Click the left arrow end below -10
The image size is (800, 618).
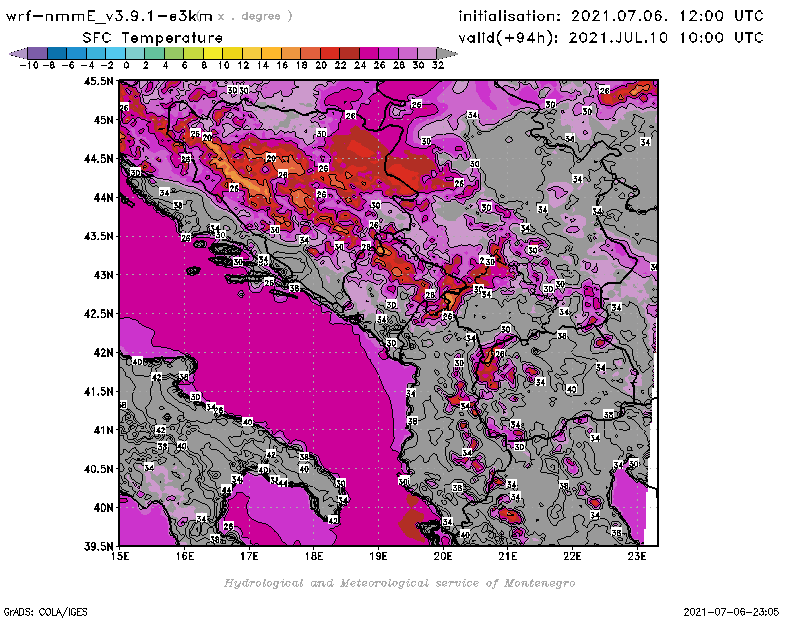point(18,53)
